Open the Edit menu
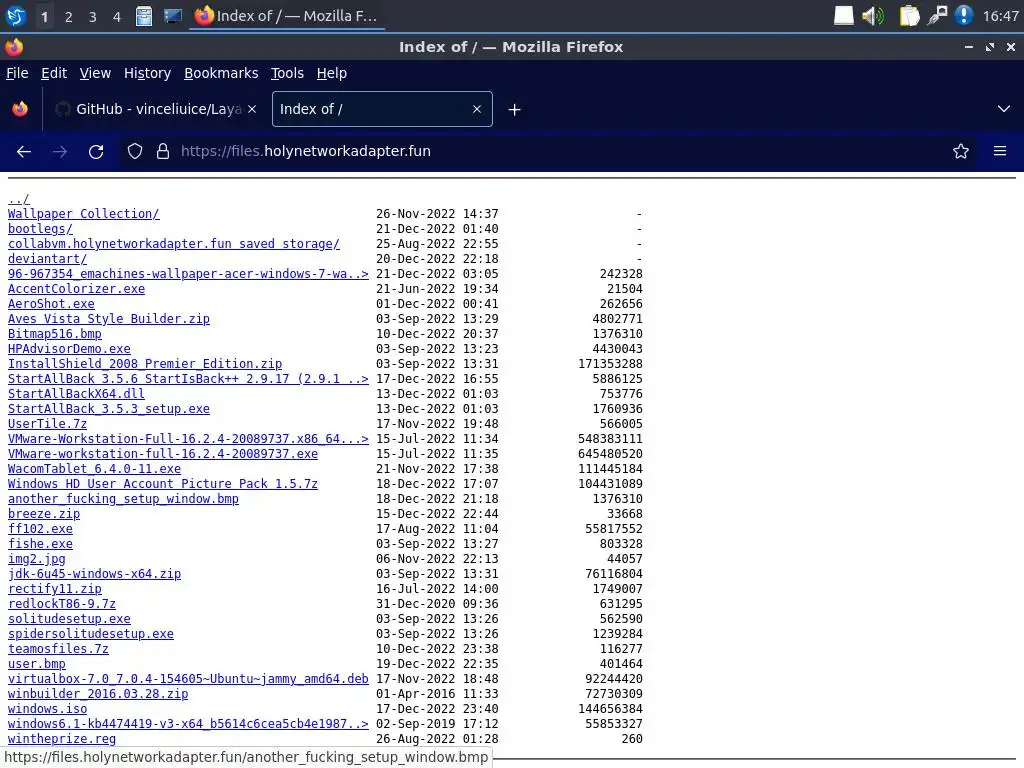This screenshot has height=768, width=1024. point(54,73)
